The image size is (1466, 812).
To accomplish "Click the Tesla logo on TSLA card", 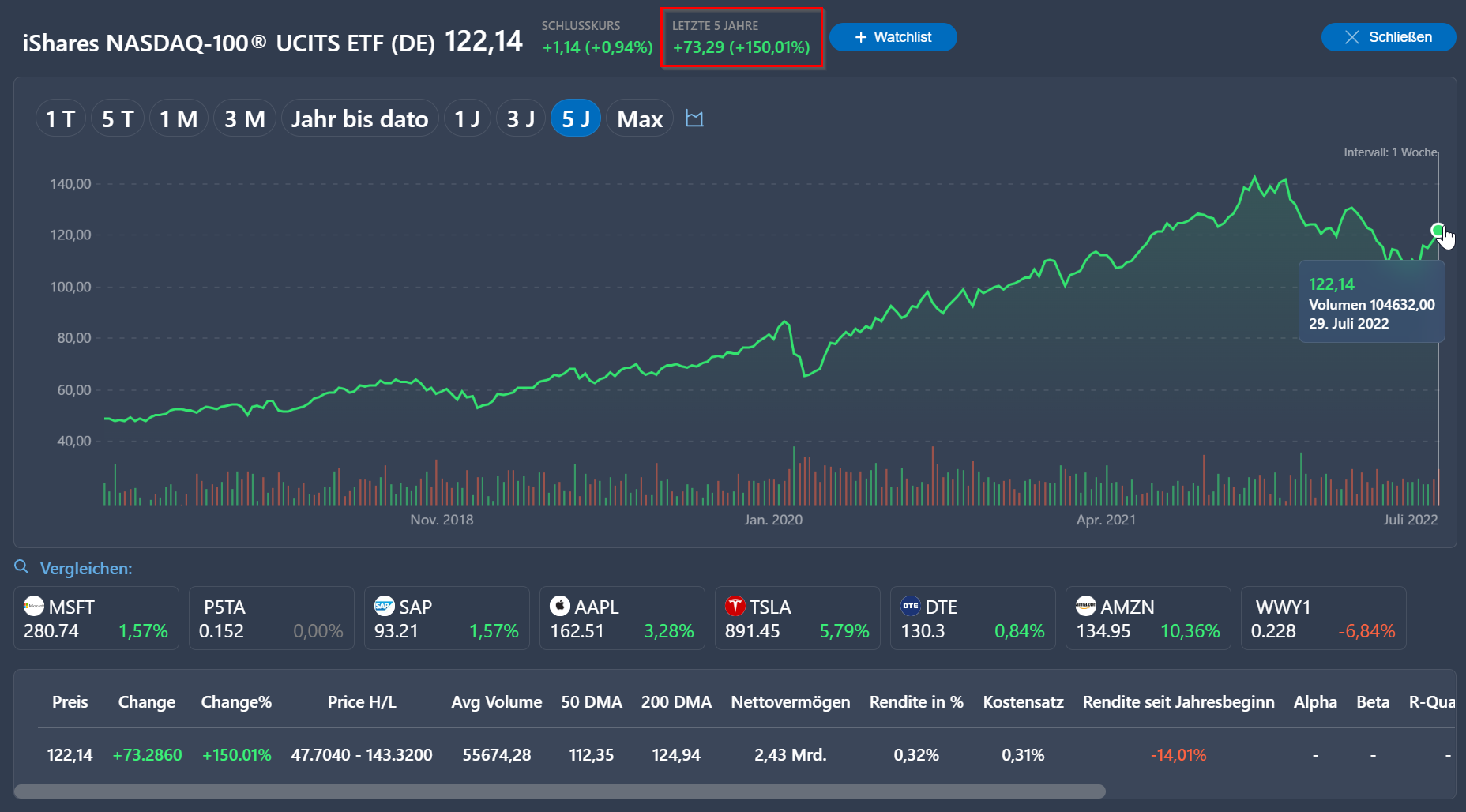I will (x=735, y=606).
